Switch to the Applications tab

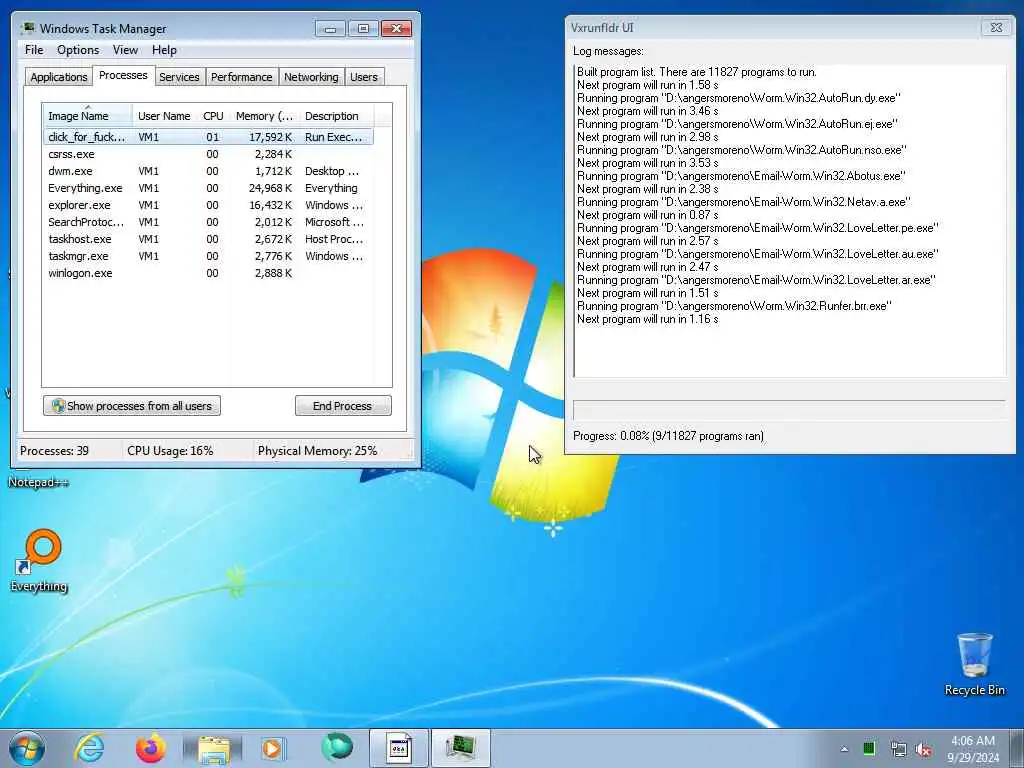[59, 77]
